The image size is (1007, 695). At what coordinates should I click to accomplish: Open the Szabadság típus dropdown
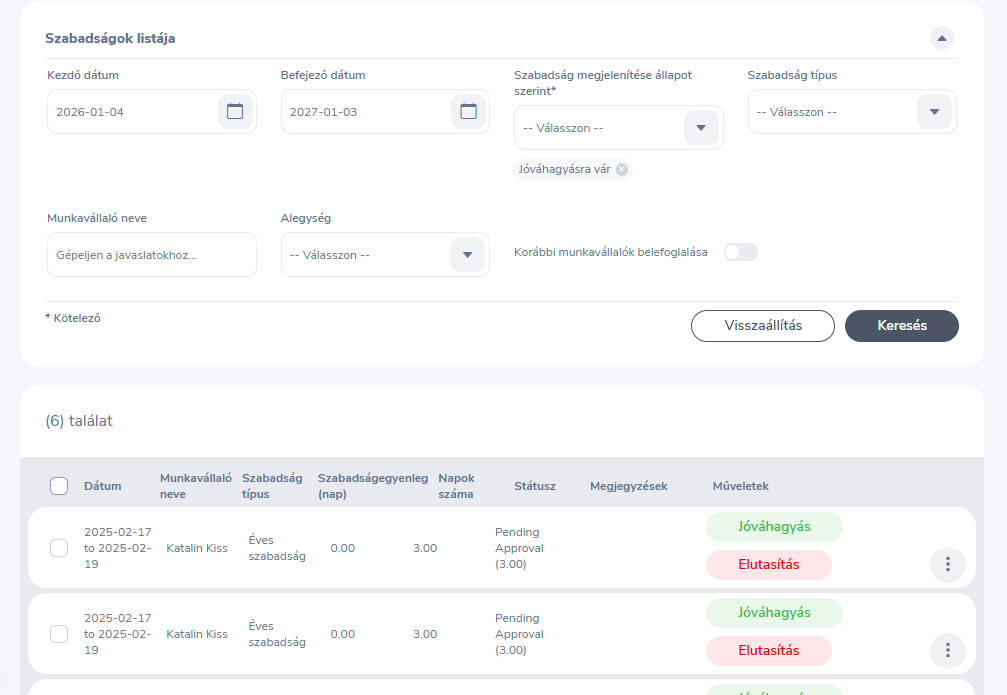[934, 112]
